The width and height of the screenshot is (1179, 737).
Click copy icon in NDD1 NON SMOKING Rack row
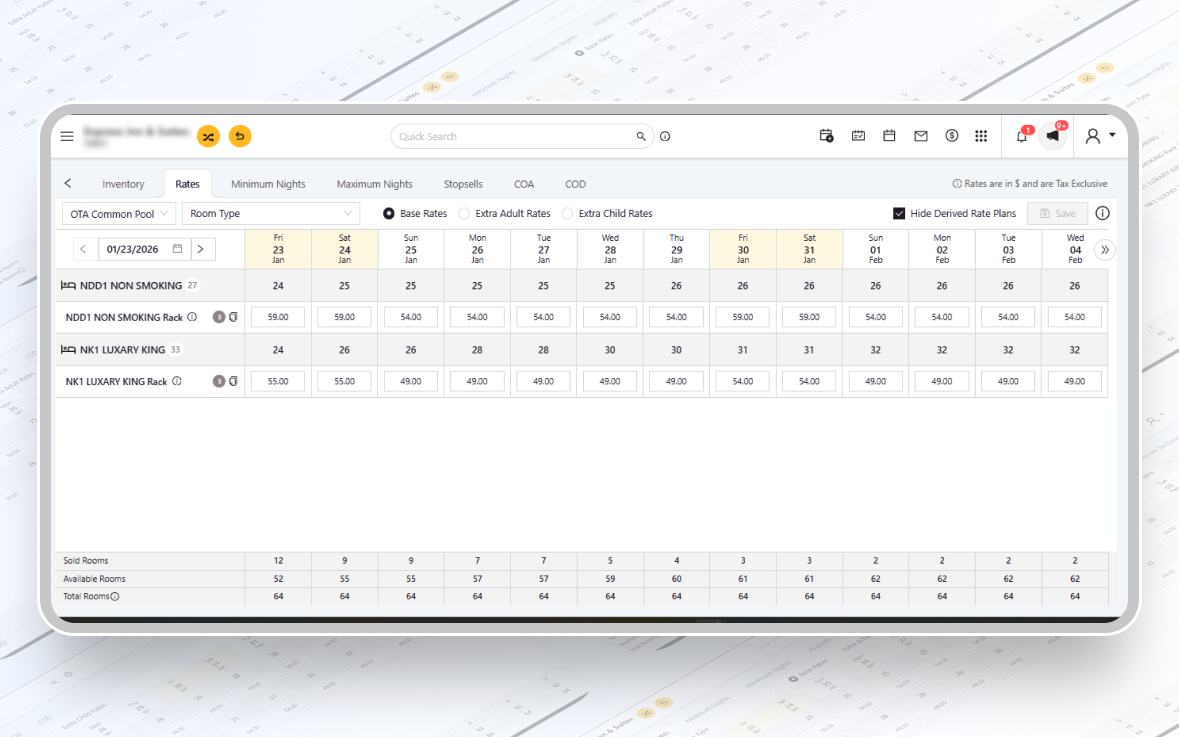pyautogui.click(x=233, y=317)
